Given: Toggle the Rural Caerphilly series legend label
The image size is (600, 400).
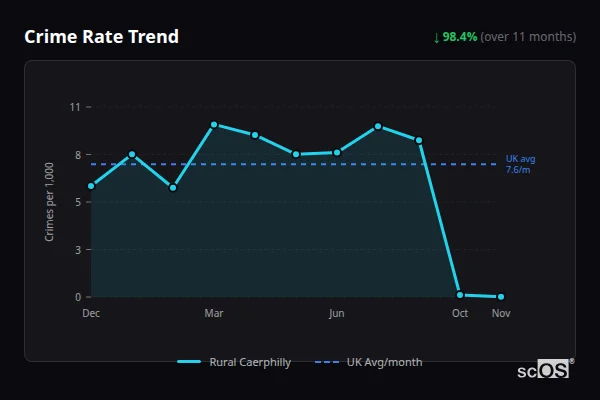Looking at the screenshot, I should pyautogui.click(x=250, y=362).
